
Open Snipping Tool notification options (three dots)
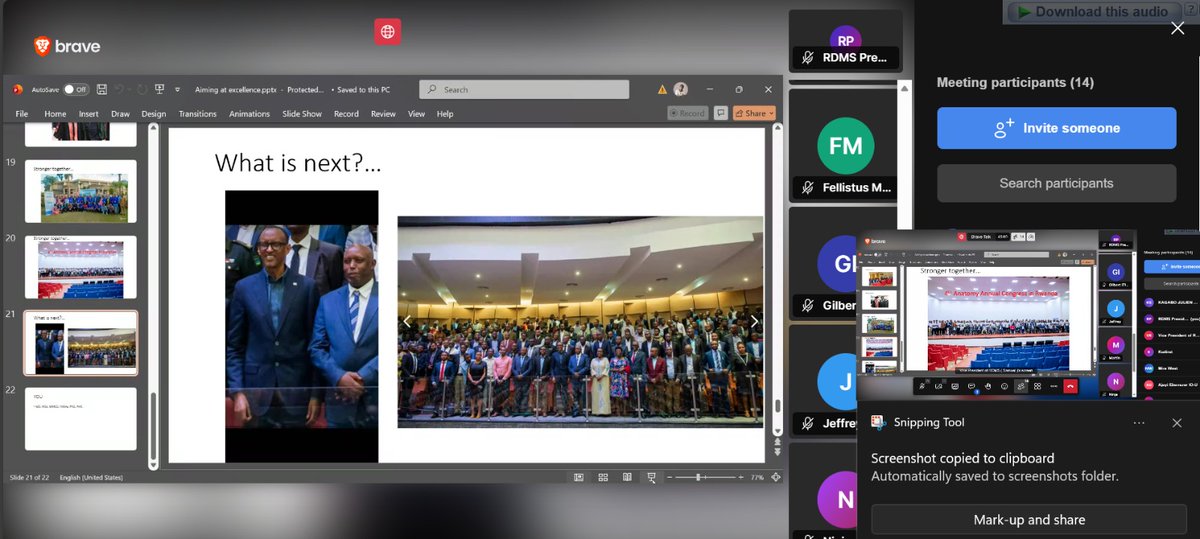[x=1139, y=423]
